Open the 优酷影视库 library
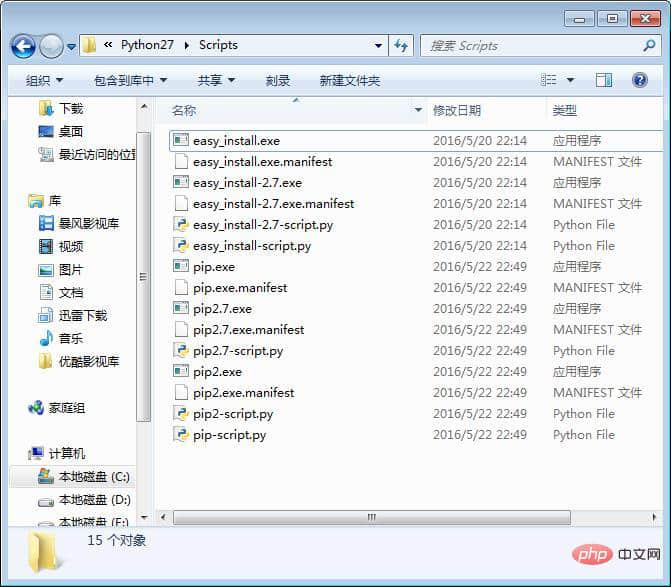This screenshot has width=671, height=587. [x=79, y=362]
